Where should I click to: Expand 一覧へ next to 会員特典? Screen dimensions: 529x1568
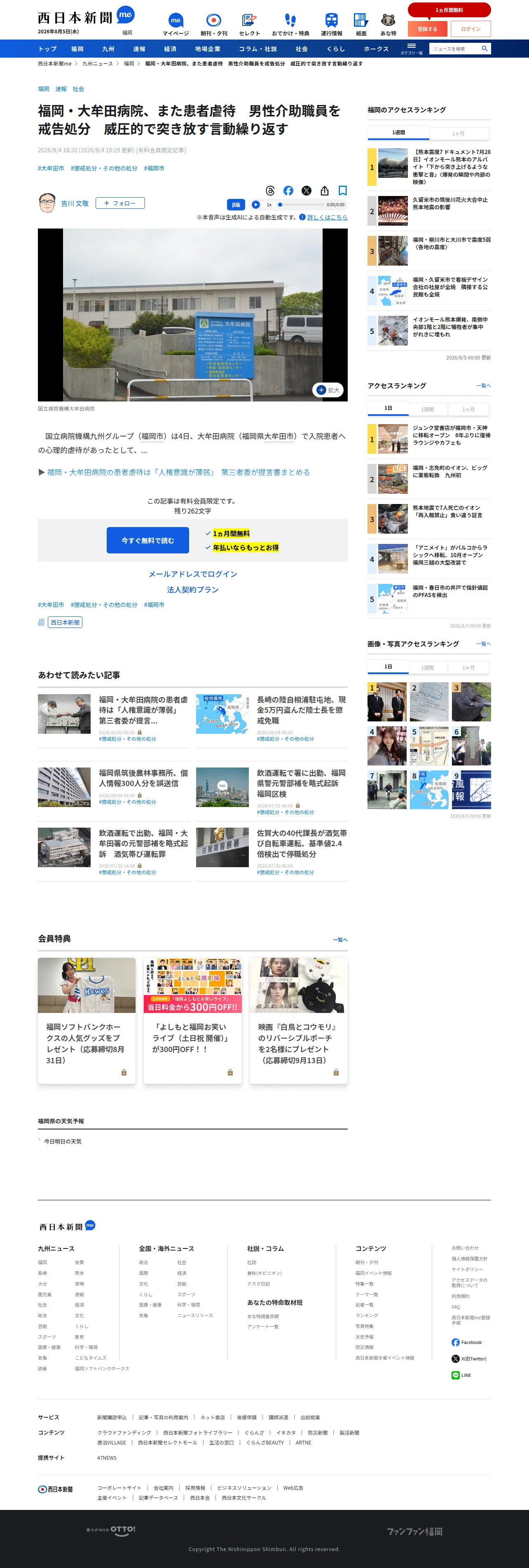point(340,940)
